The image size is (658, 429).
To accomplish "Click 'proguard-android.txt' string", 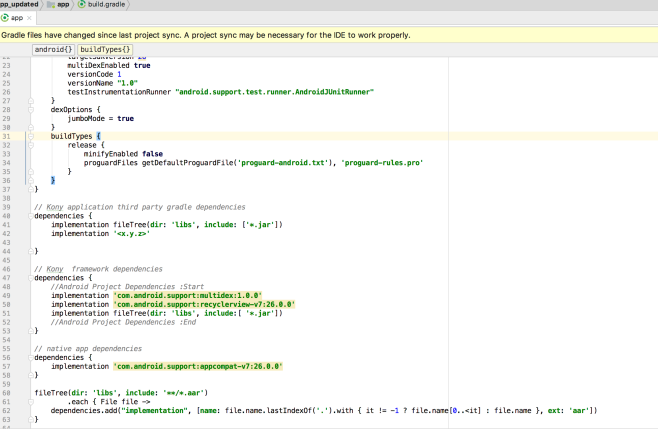I will pyautogui.click(x=283, y=163).
